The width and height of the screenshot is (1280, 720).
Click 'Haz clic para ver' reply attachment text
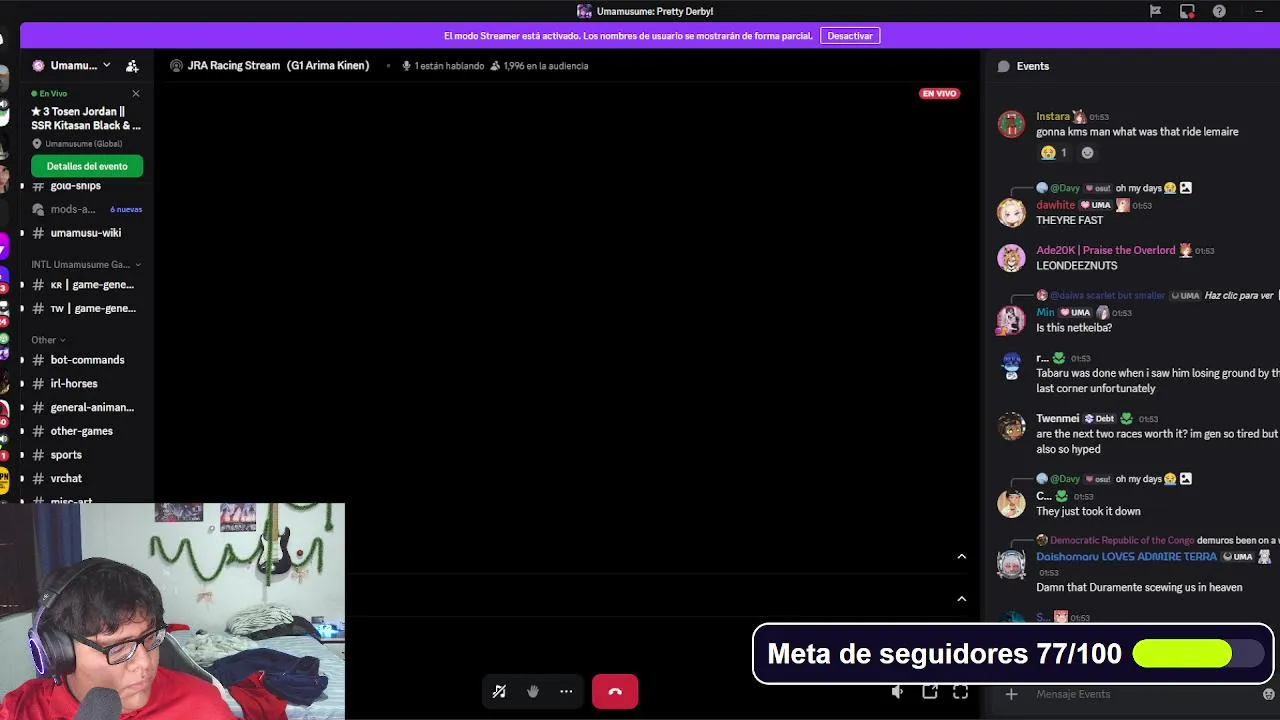(1239, 296)
